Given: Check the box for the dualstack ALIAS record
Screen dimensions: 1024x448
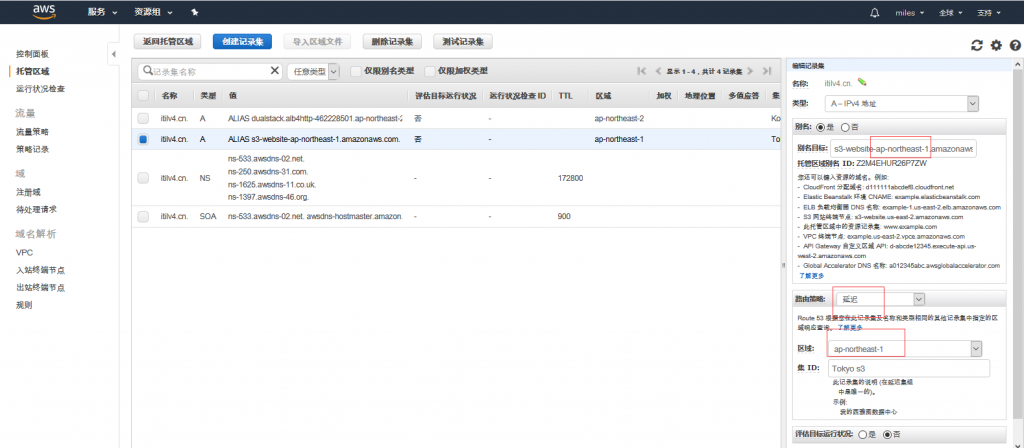Looking at the screenshot, I should 143,118.
